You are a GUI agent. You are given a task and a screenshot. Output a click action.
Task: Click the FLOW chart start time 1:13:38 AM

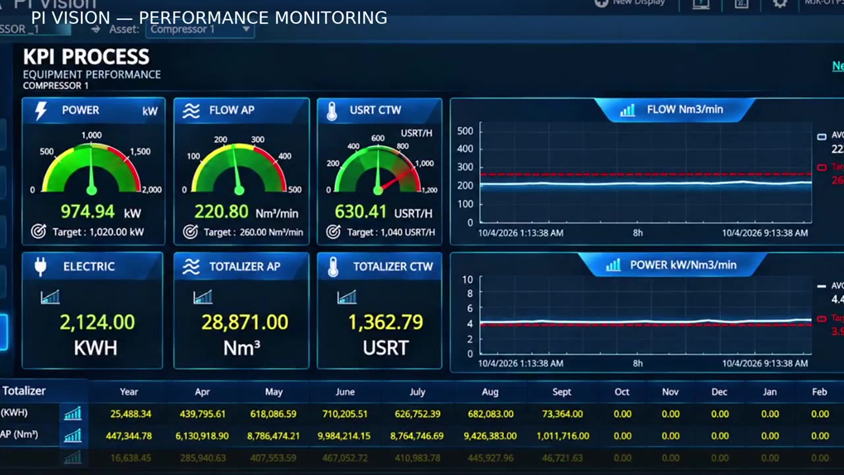click(521, 233)
